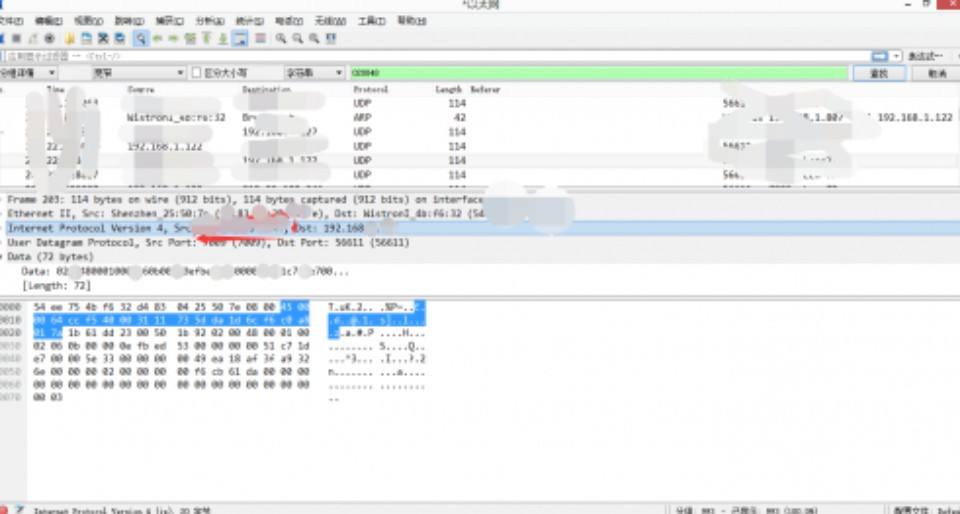The image size is (960, 514).
Task: Open the narrow/wide character width dropdown
Action: 138,73
